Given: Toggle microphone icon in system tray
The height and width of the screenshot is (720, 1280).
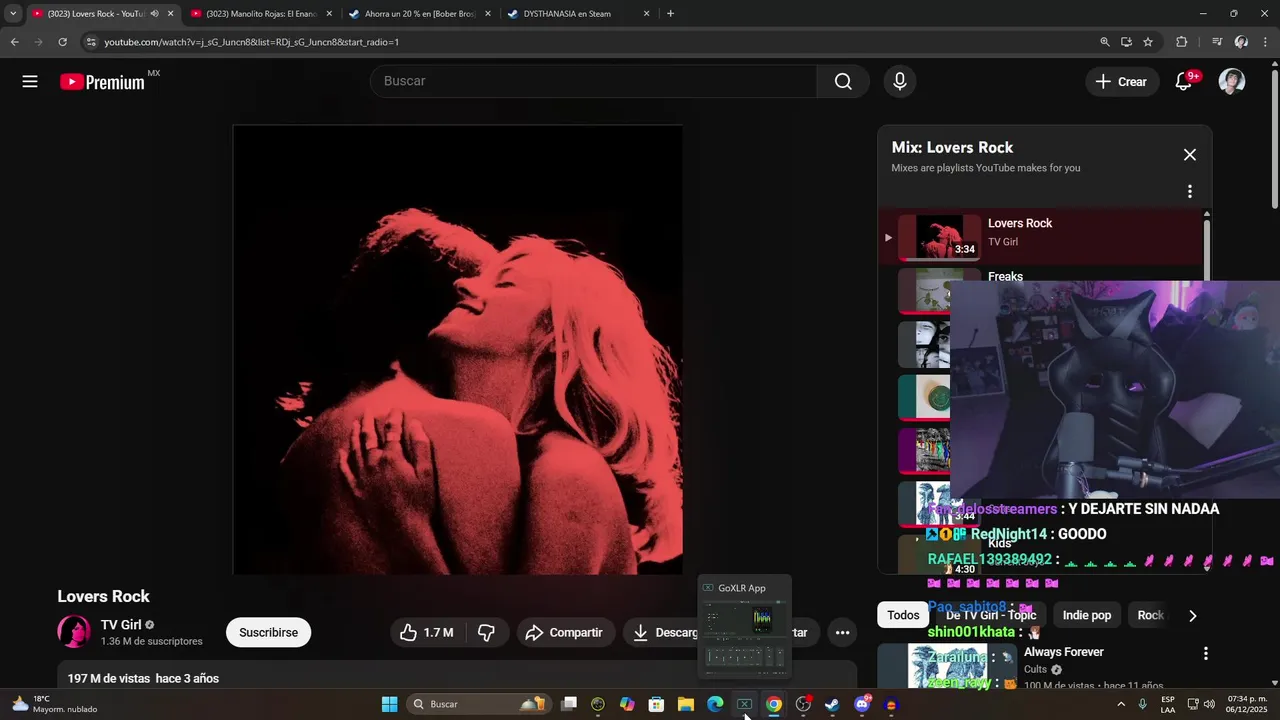Looking at the screenshot, I should click(x=1142, y=704).
